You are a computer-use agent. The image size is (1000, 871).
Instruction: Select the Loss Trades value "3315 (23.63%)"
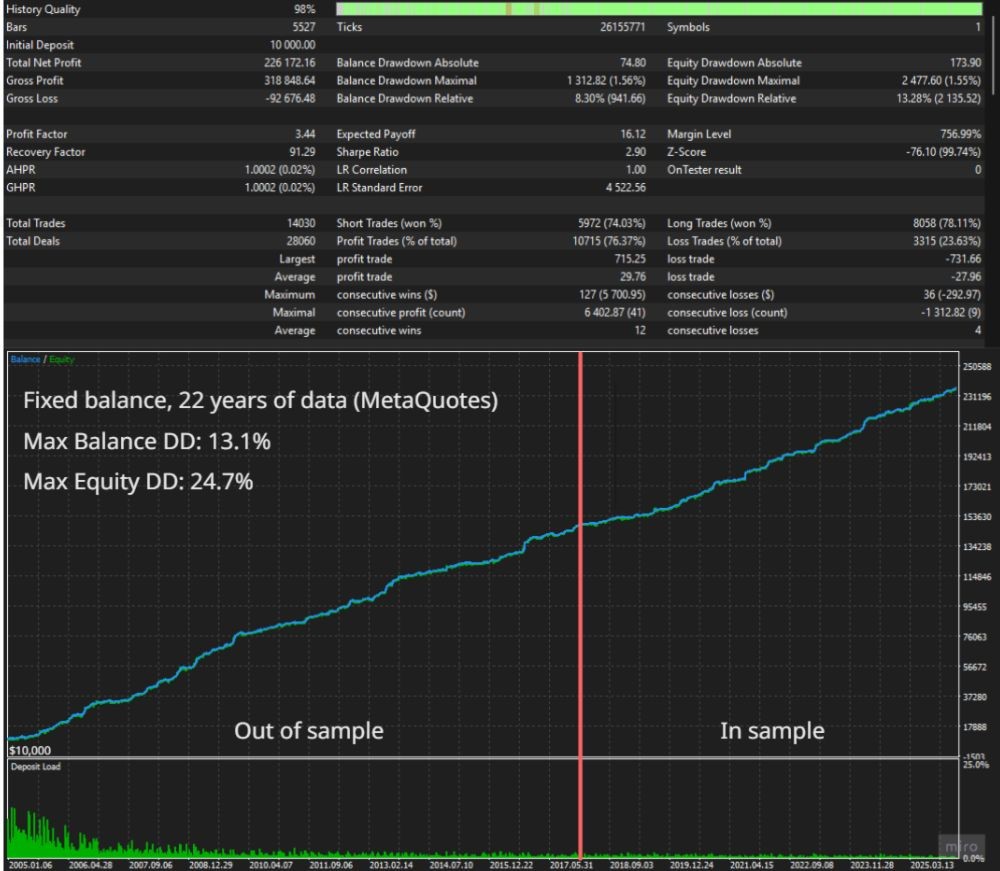[947, 241]
